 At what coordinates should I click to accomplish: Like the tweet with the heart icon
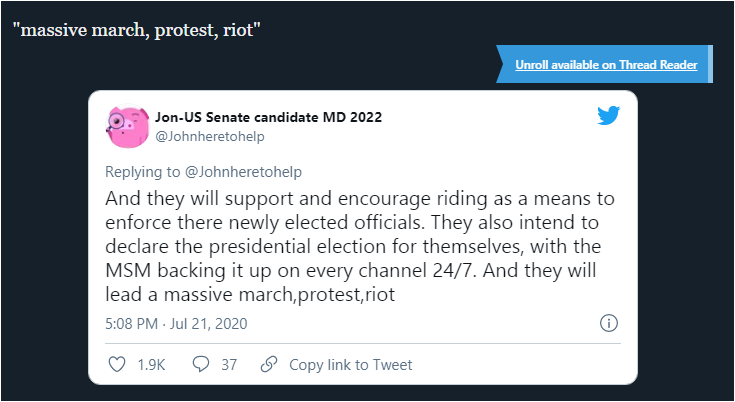[x=117, y=365]
